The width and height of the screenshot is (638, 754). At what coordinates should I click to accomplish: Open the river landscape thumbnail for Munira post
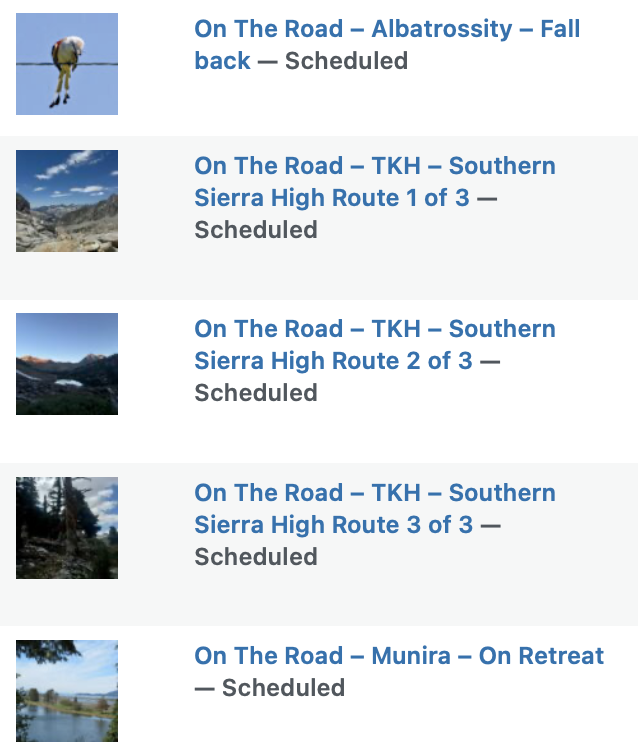(x=67, y=691)
